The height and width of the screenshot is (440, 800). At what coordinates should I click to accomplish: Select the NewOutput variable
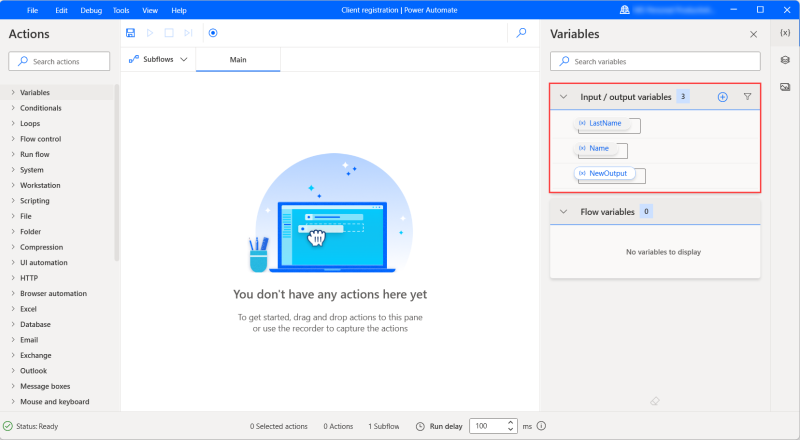[x=604, y=173]
